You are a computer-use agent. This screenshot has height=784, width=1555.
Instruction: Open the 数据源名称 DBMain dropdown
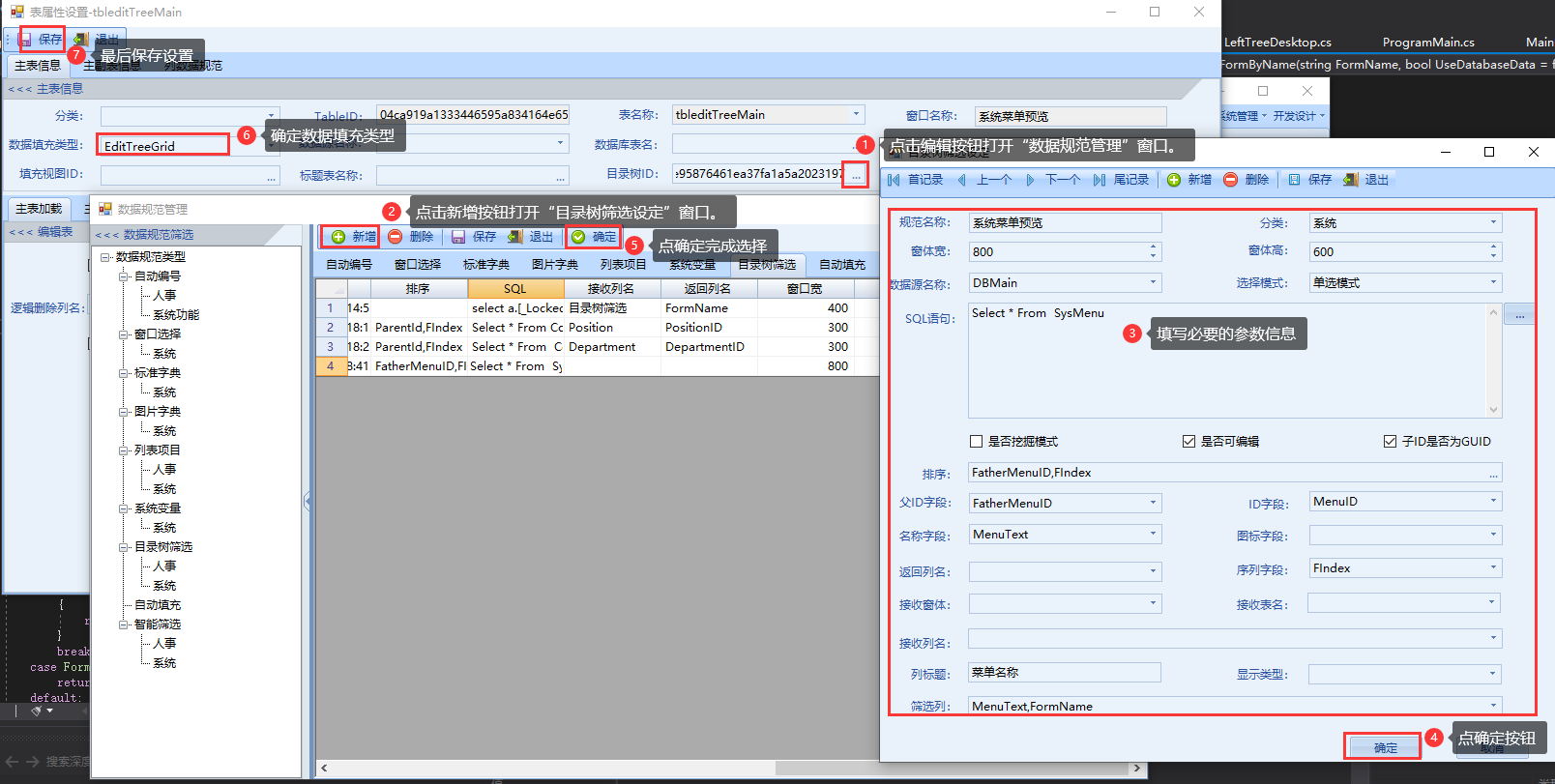[1153, 282]
